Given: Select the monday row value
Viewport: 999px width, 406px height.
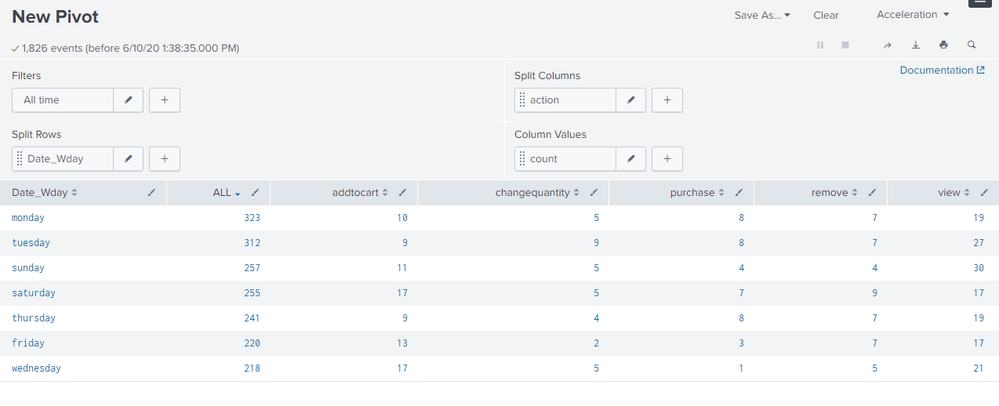Looking at the screenshot, I should tap(28, 217).
